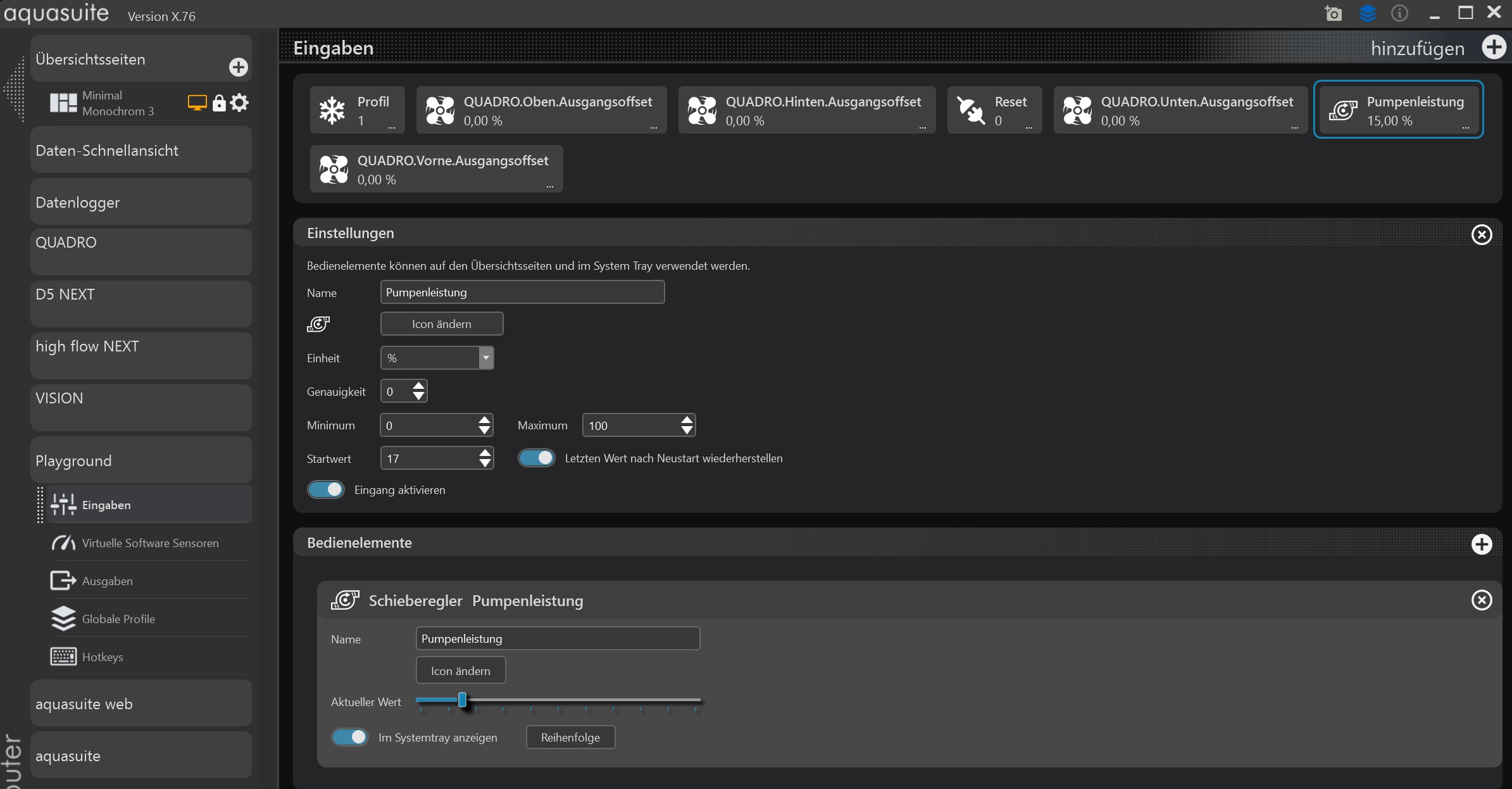Click the info icon in title bar
Viewport: 1512px width, 789px height.
(x=1399, y=13)
